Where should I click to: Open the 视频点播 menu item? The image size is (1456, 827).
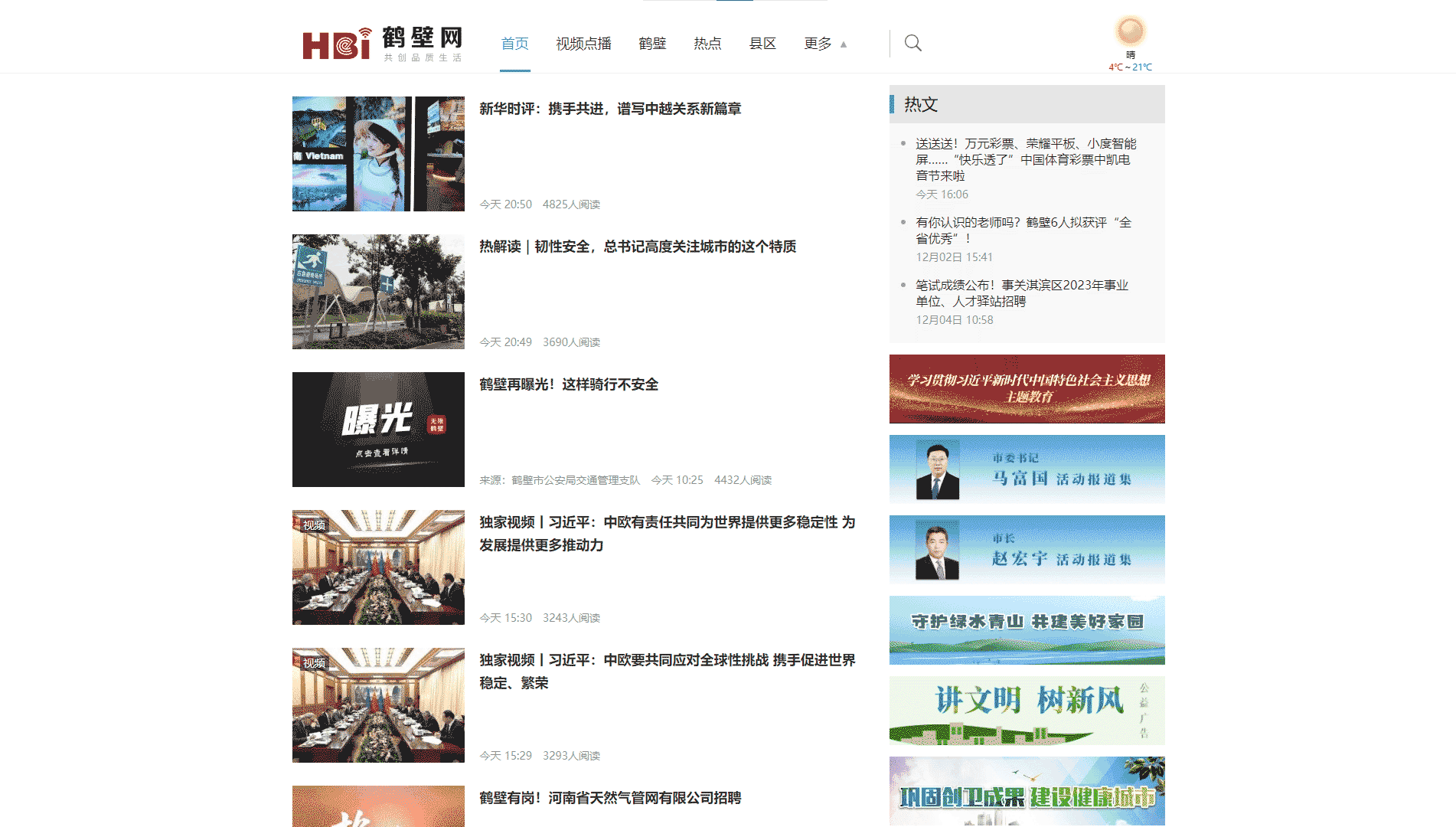[583, 44]
